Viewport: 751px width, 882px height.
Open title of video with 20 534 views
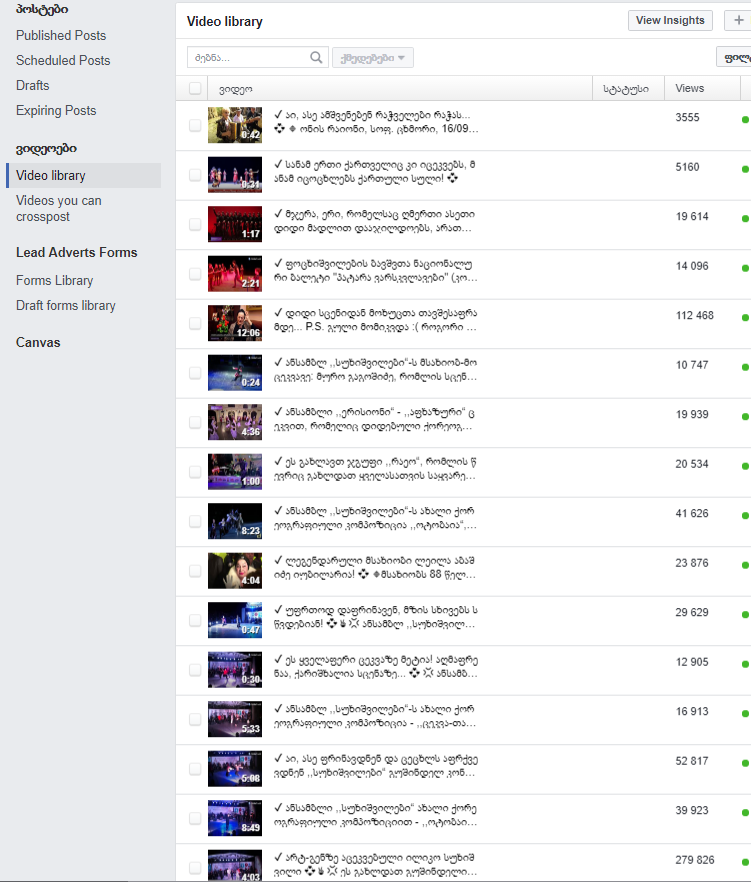(375, 469)
